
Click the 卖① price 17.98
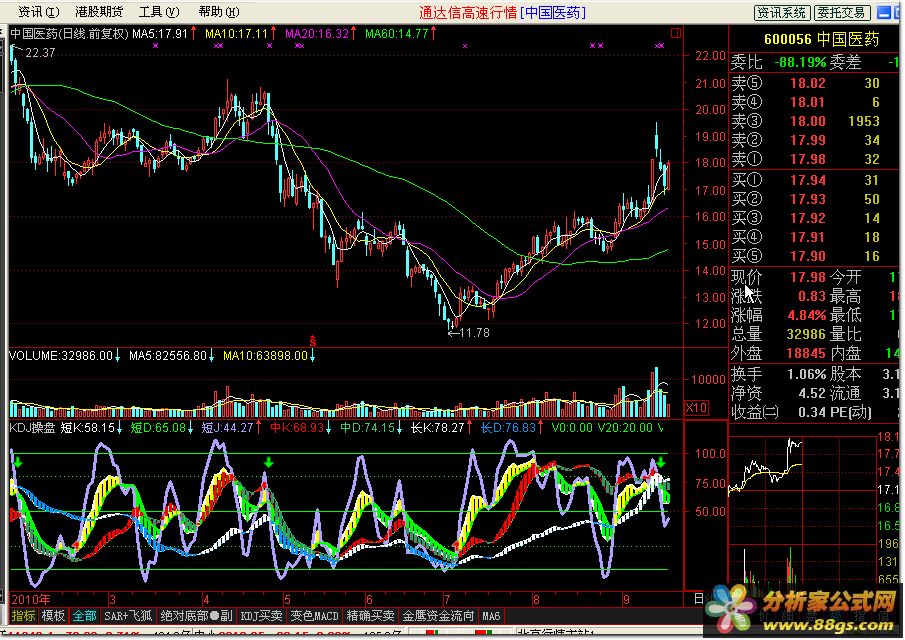point(807,159)
